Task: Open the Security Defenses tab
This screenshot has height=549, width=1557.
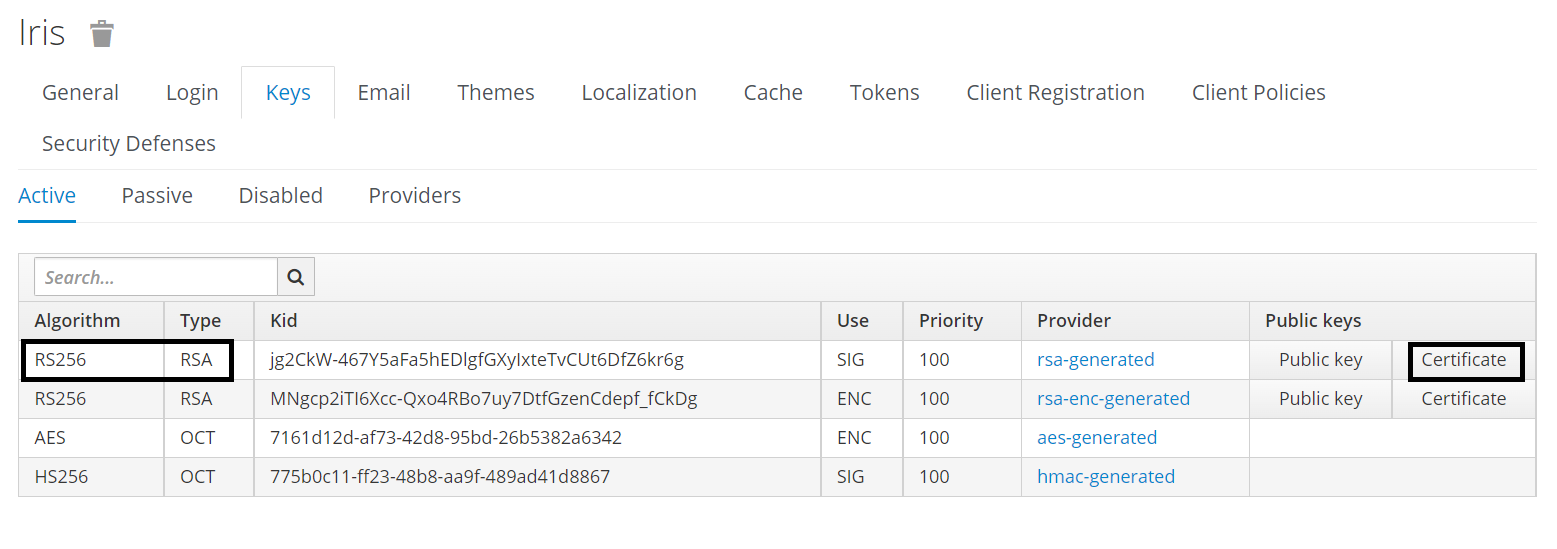Action: (129, 144)
